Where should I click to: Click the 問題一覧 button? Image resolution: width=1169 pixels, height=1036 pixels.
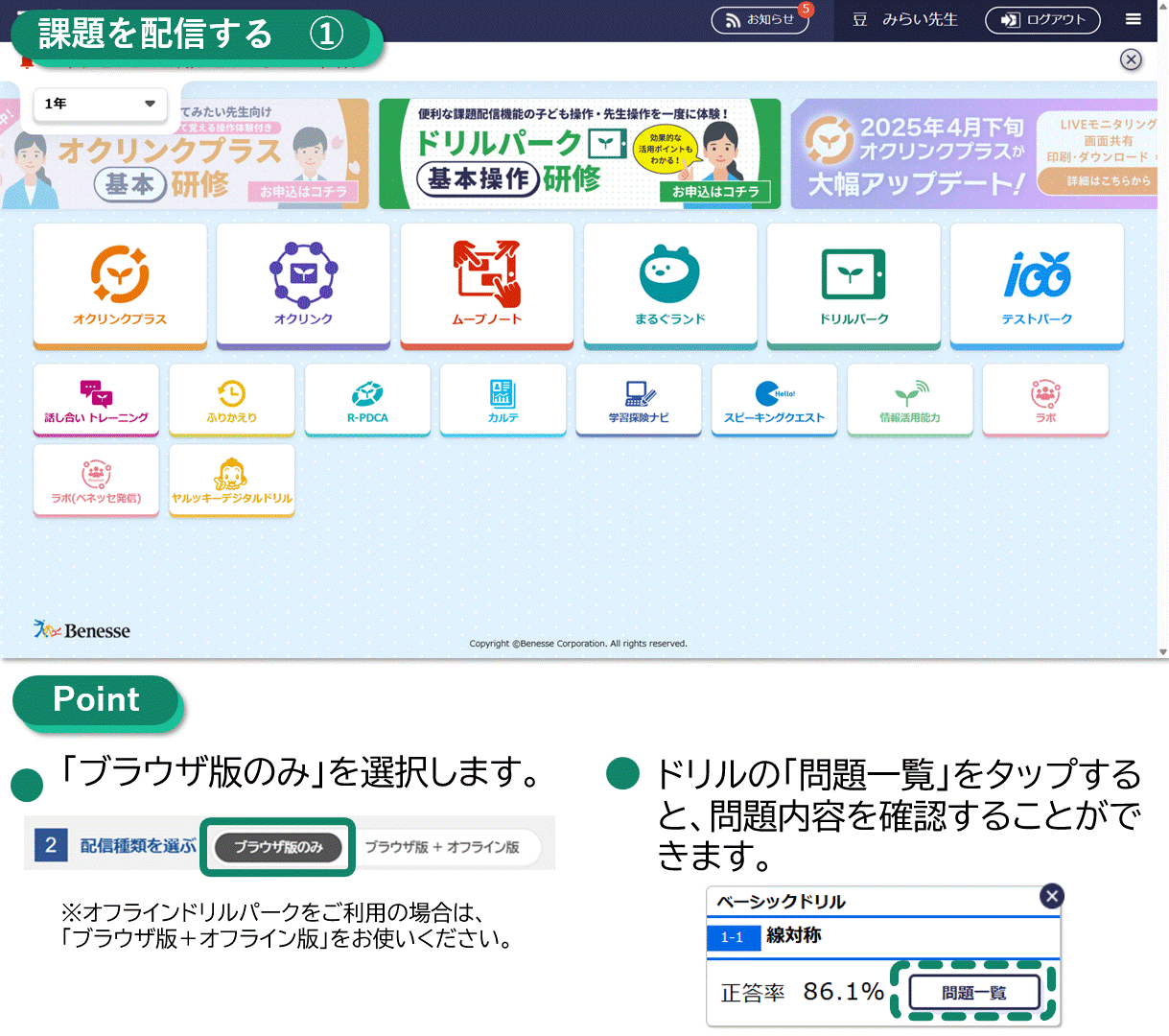pyautogui.click(x=973, y=992)
